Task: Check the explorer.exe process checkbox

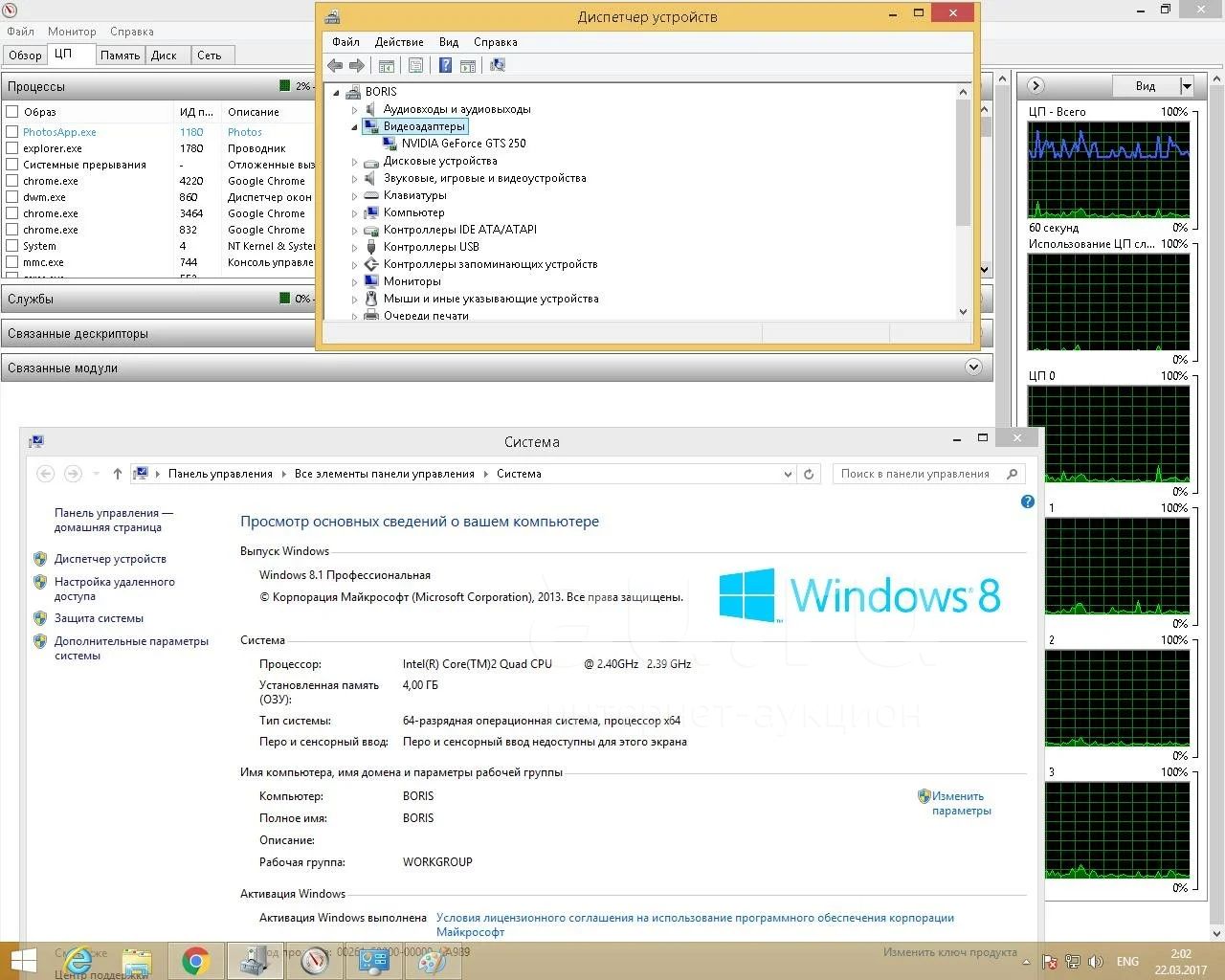Action: 12,148
